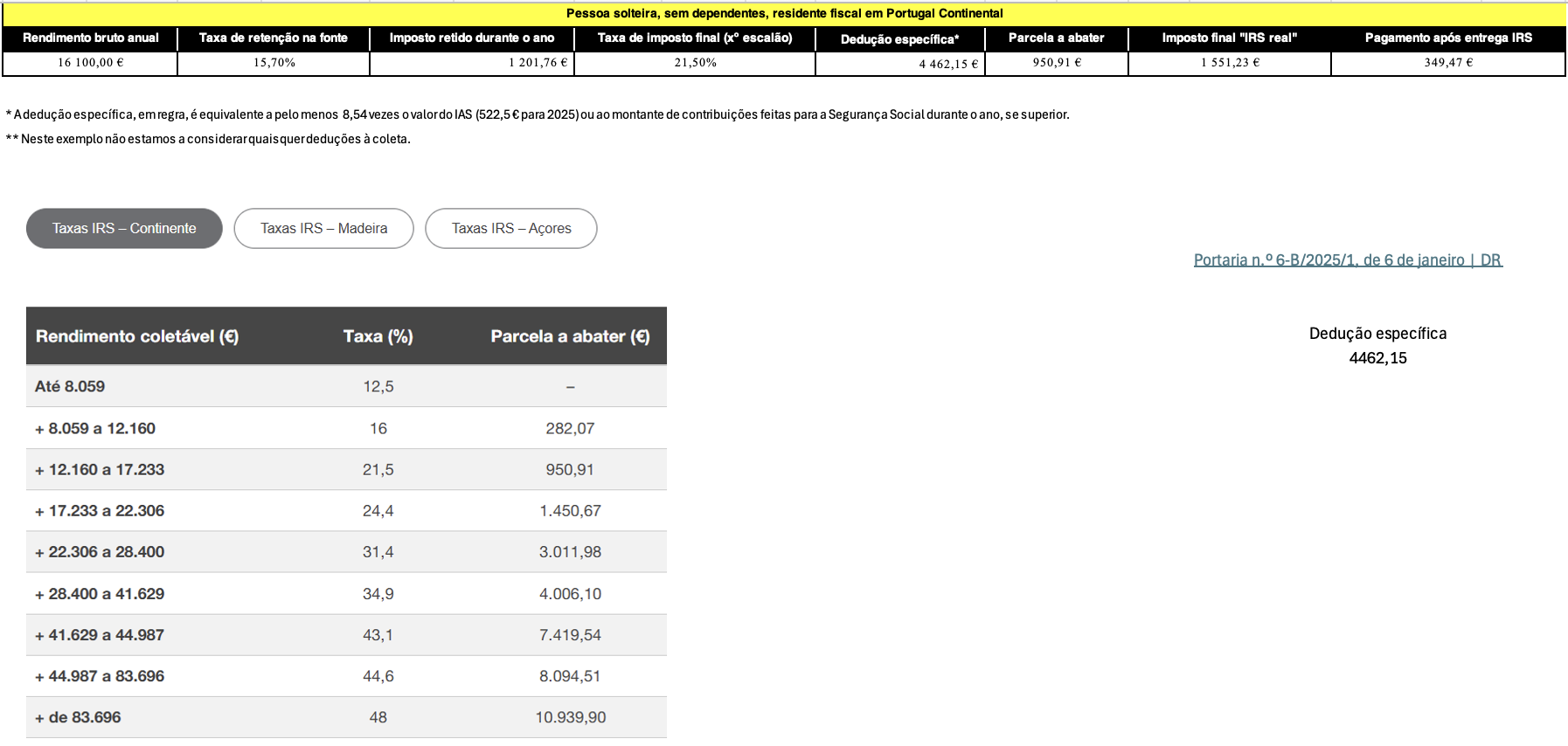Click the 10.939,90 parcela a abater value
1568x746 pixels.
point(570,717)
